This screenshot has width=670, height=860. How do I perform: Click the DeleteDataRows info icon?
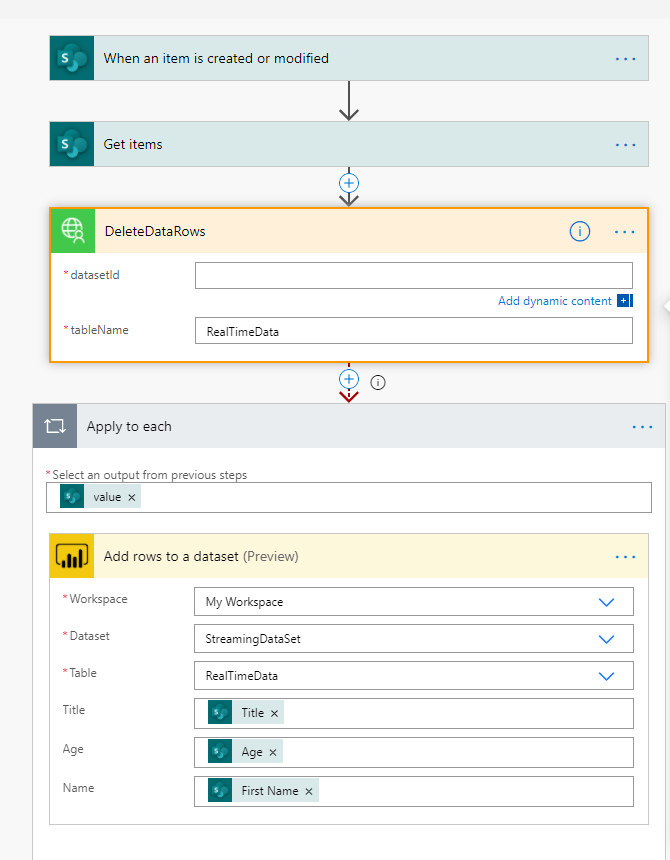(x=579, y=232)
